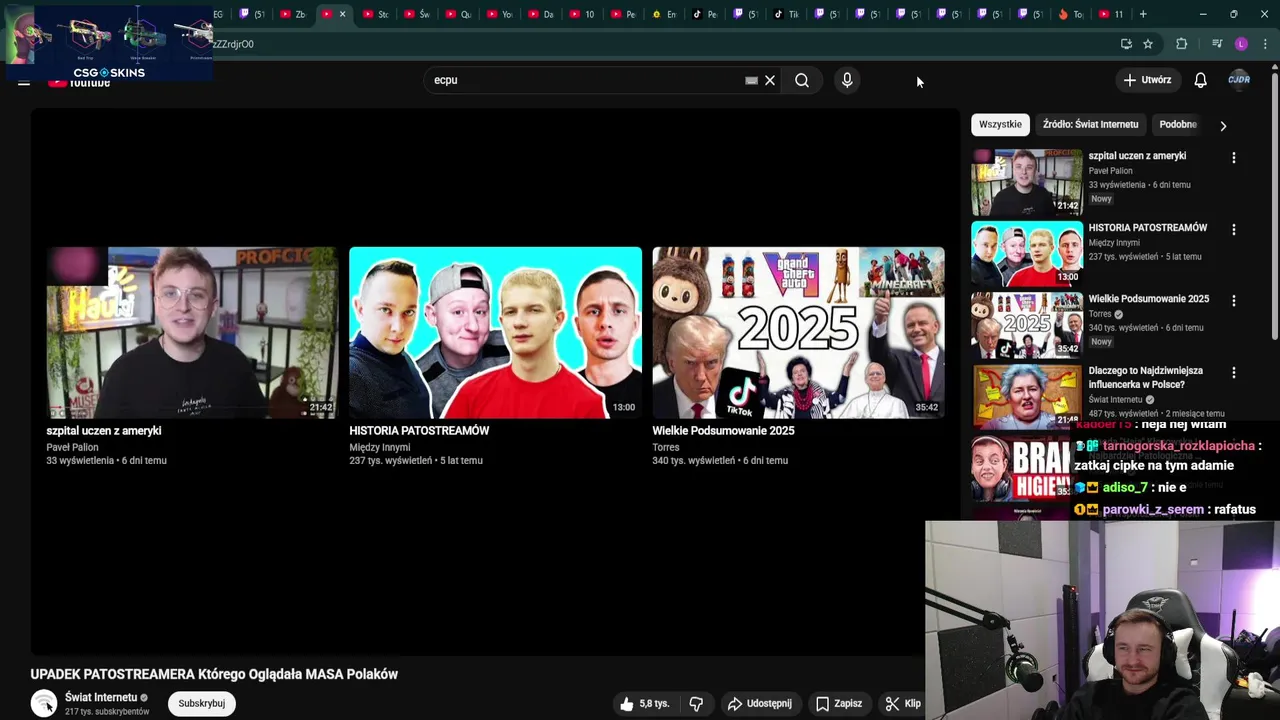Bookmark page with the star icon
Viewport: 1280px width, 720px height.
coord(1148,44)
